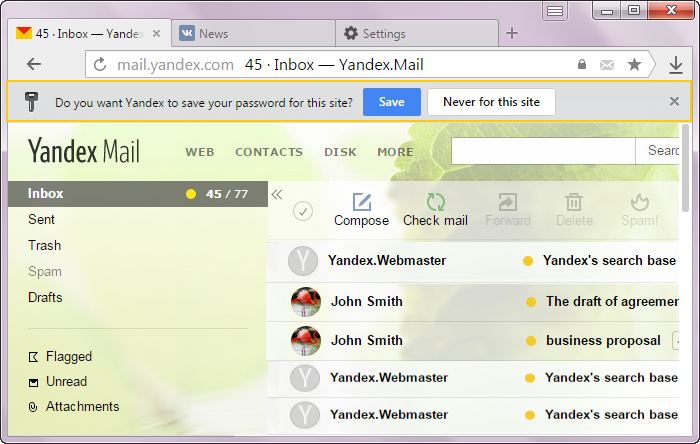
Task: Open the WEB navigation link
Action: [200, 152]
